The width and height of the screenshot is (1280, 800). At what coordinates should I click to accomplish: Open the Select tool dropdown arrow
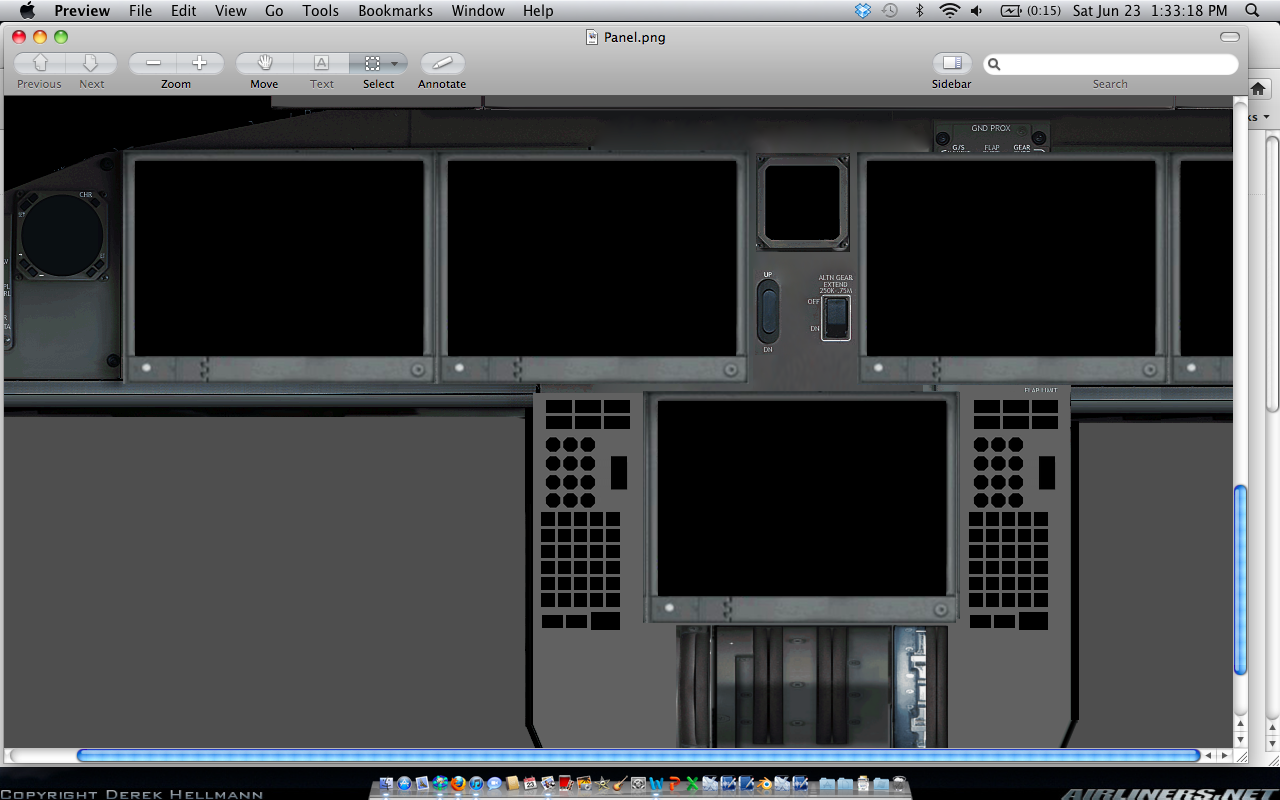[x=394, y=63]
